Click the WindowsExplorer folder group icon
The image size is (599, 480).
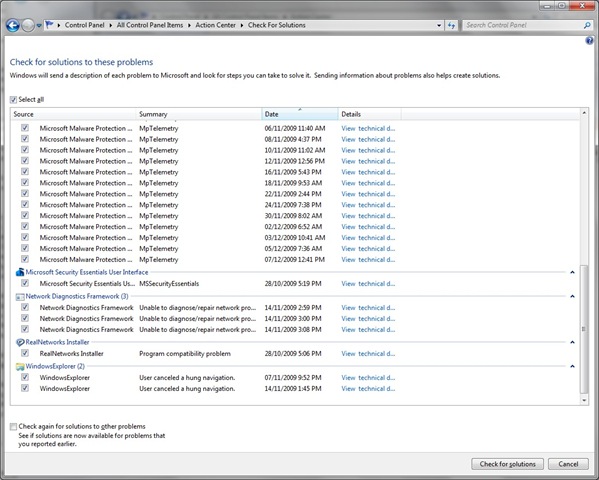click(x=20, y=366)
